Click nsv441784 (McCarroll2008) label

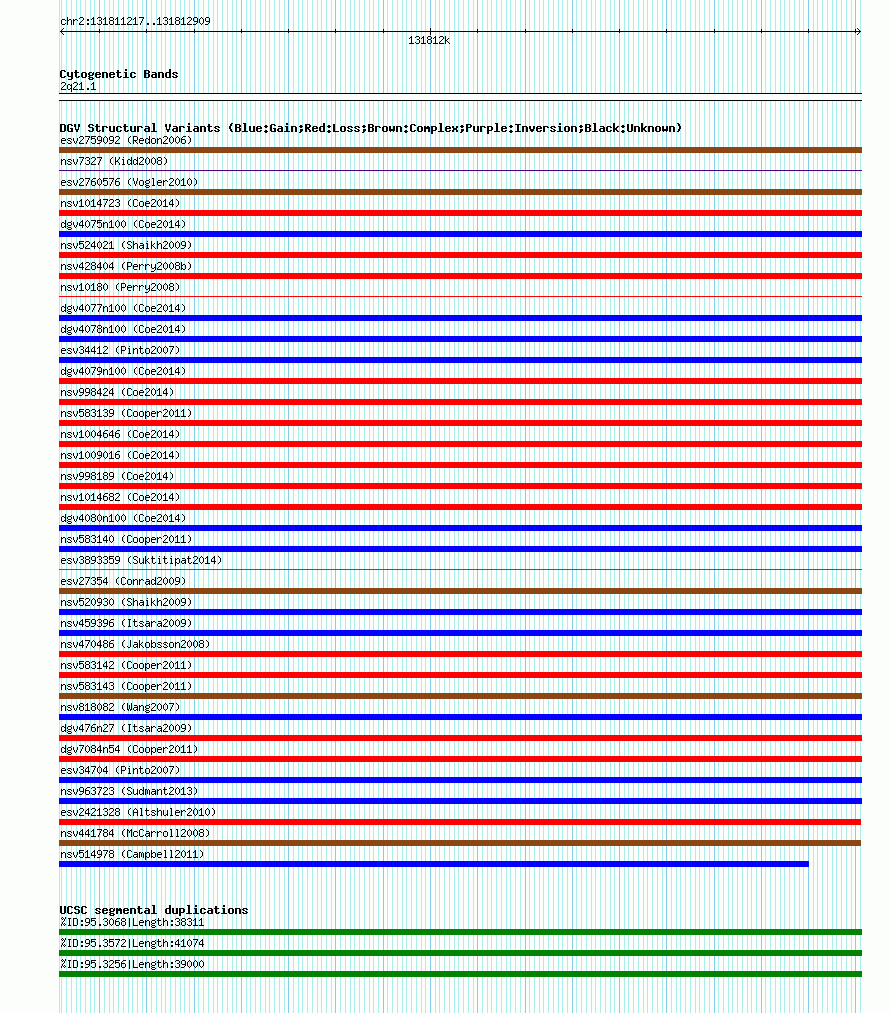tap(135, 833)
